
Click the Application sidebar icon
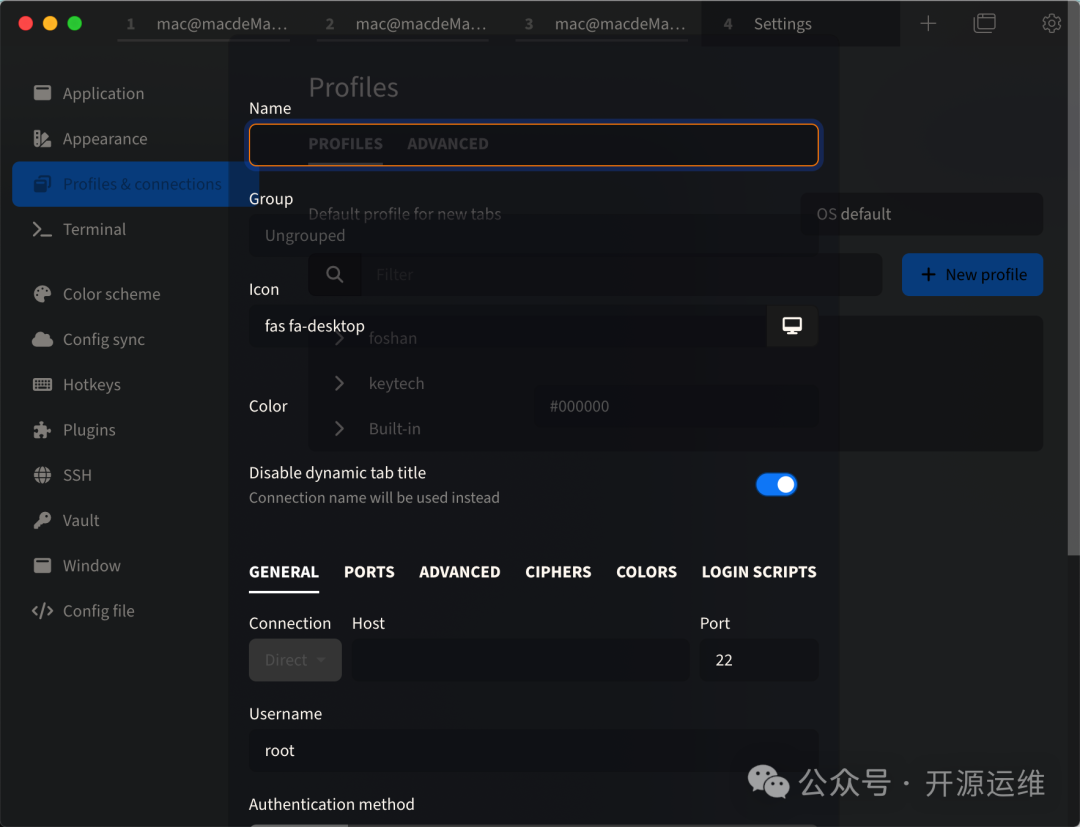tap(42, 93)
